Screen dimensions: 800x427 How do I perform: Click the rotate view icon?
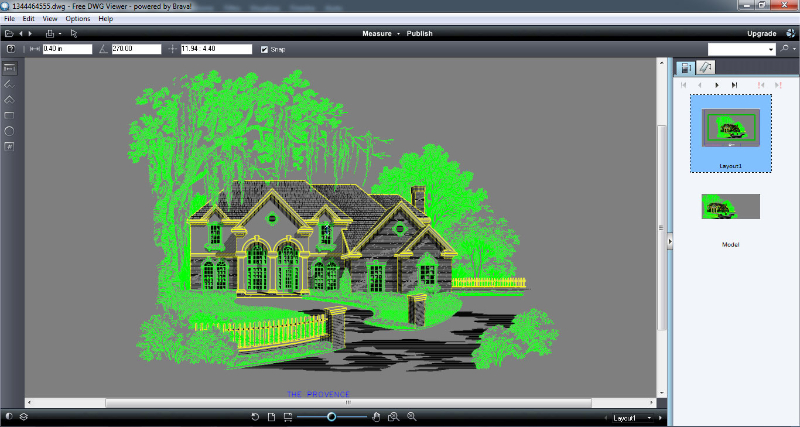coord(255,416)
